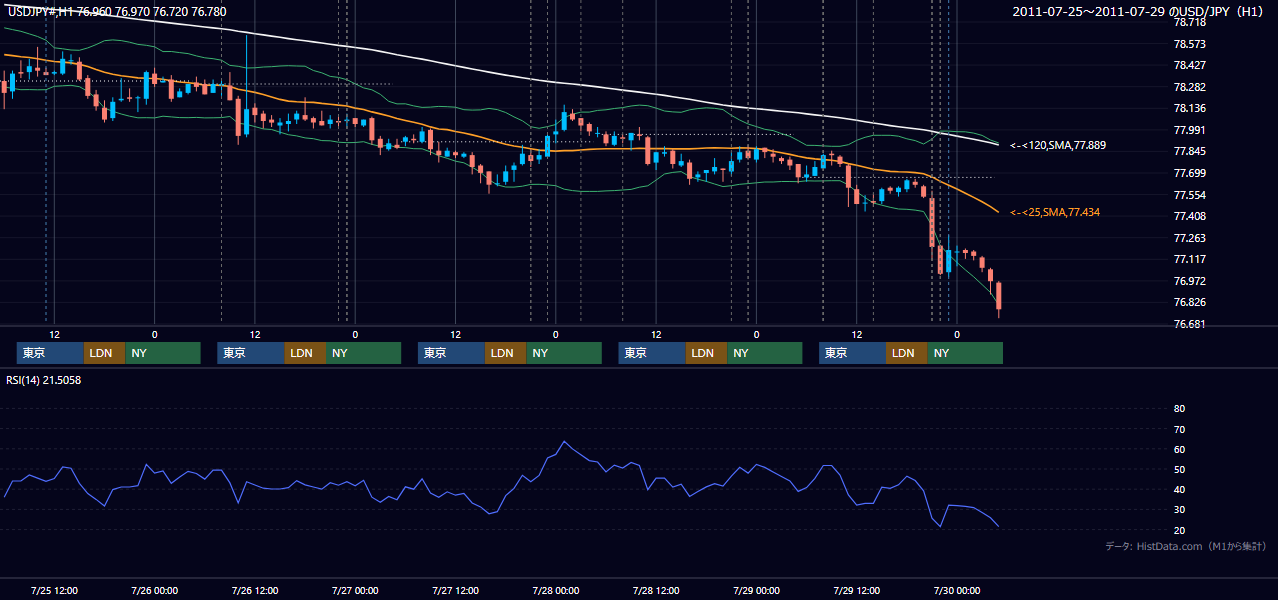Click the 7/28 12:00 date label

point(656,590)
